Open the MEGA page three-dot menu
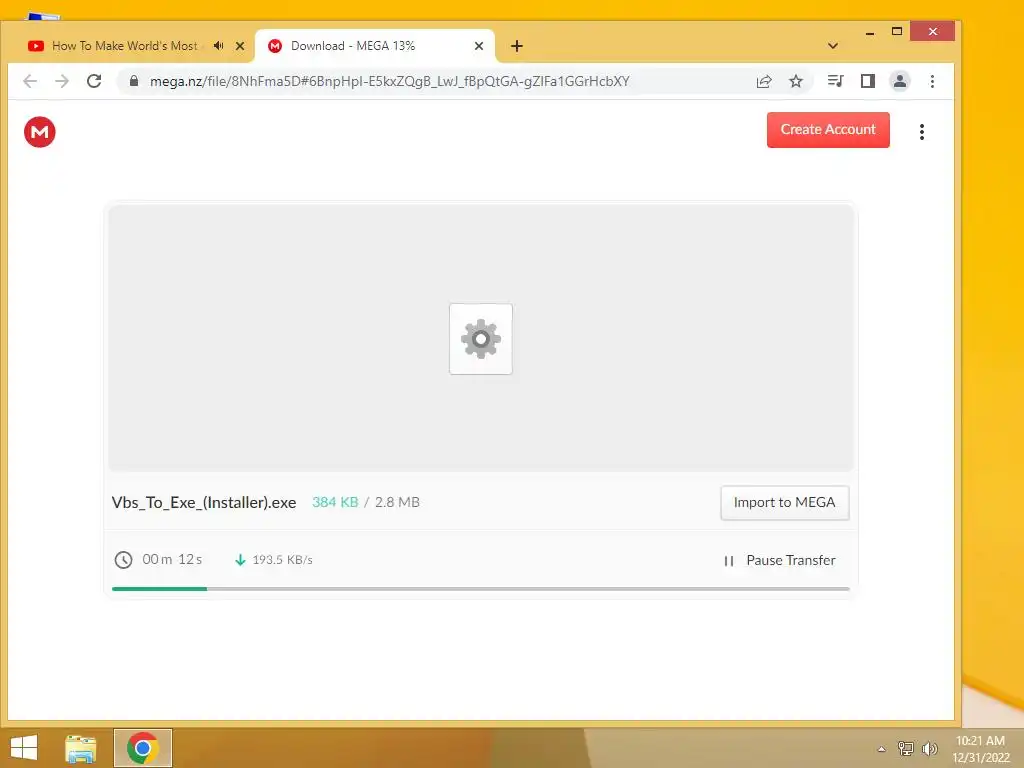 coord(921,132)
